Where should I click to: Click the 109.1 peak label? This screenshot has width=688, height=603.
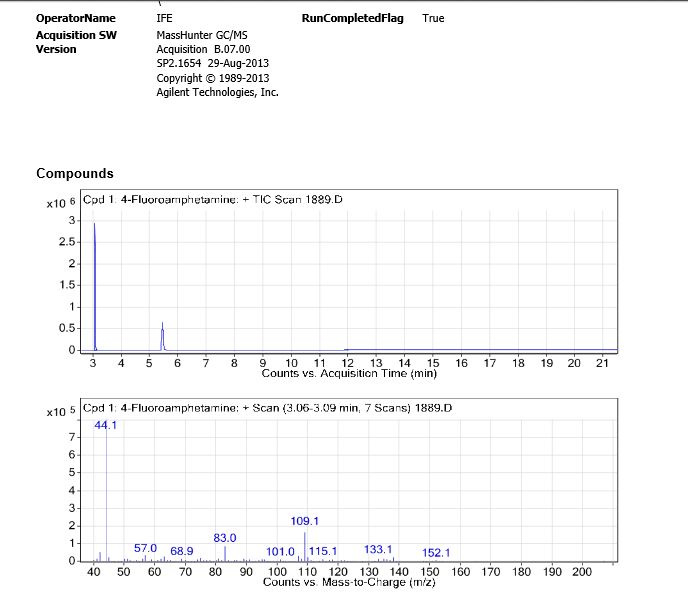[x=305, y=521]
